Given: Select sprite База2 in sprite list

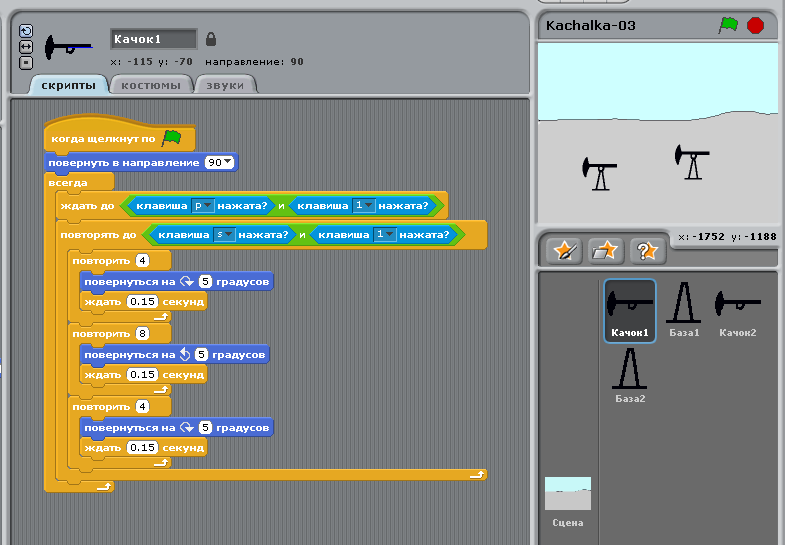Looking at the screenshot, I should 630,375.
